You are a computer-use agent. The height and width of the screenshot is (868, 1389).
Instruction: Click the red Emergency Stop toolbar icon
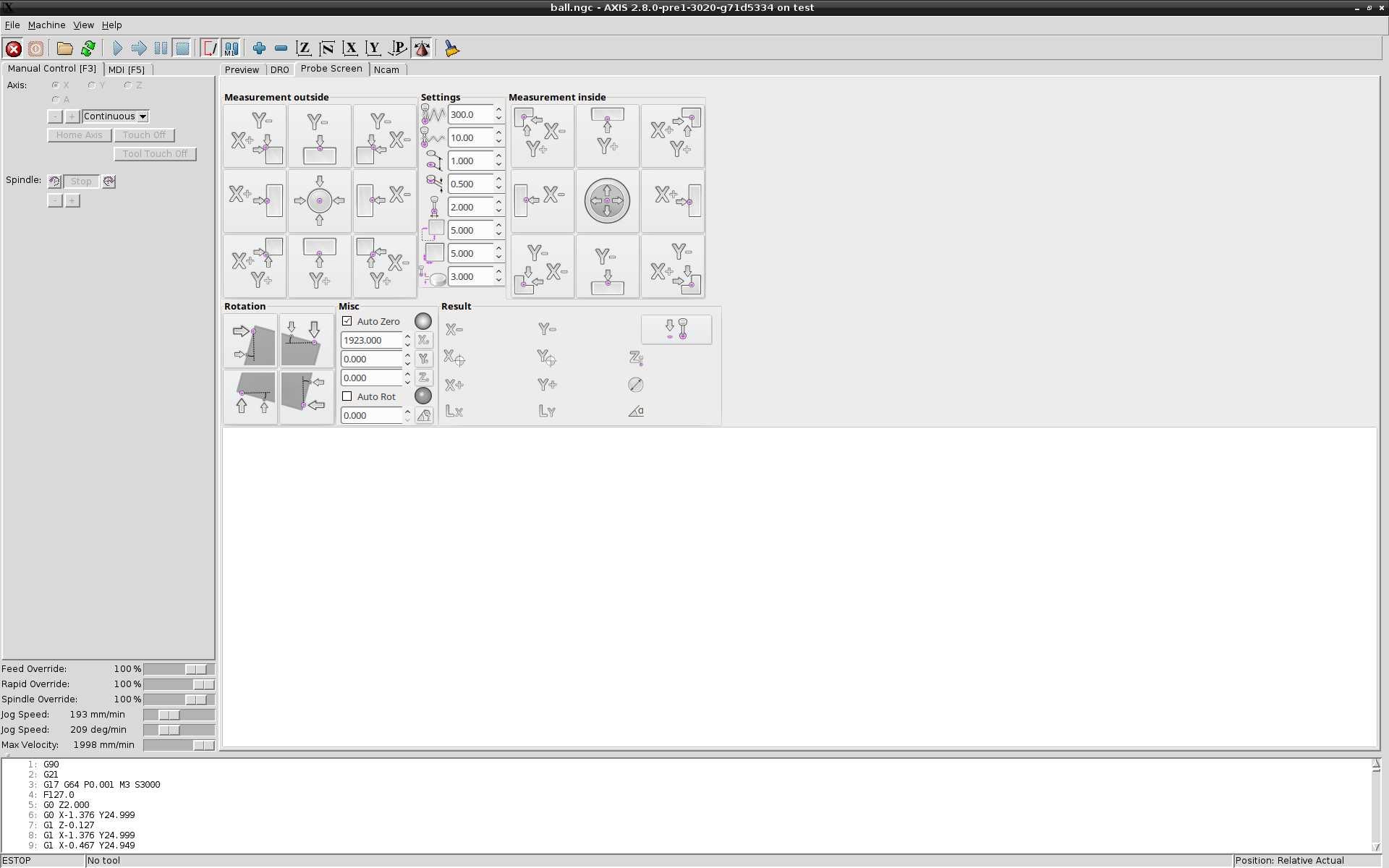14,48
